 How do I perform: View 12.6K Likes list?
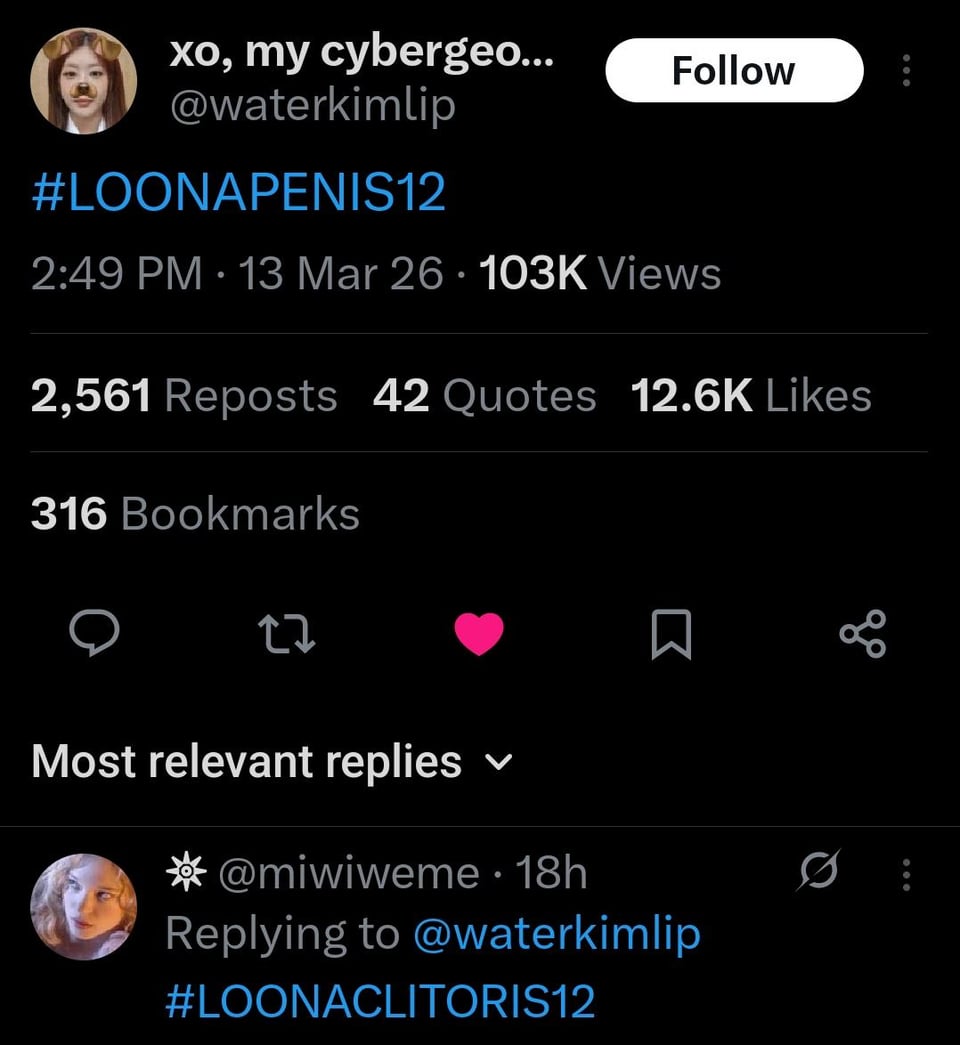pos(751,396)
